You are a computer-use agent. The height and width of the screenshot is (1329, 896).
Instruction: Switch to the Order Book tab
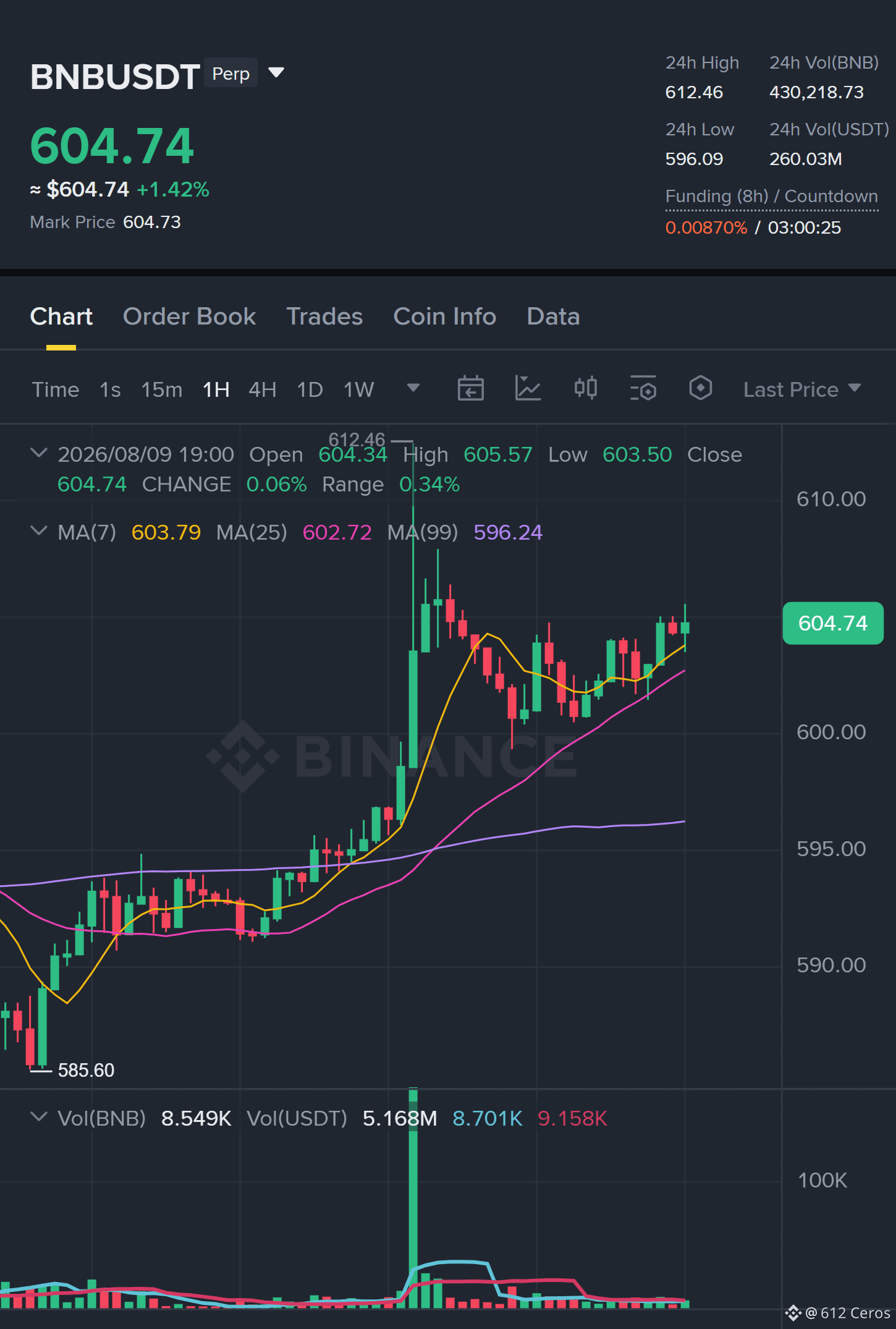point(189,316)
